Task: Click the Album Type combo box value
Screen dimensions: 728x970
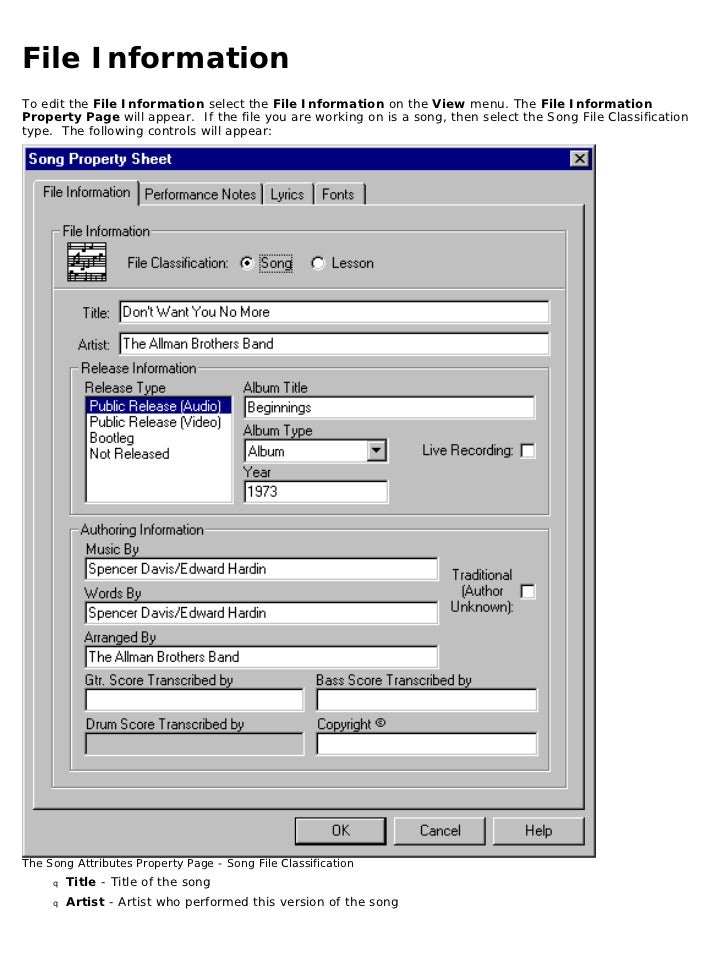Action: (x=306, y=451)
